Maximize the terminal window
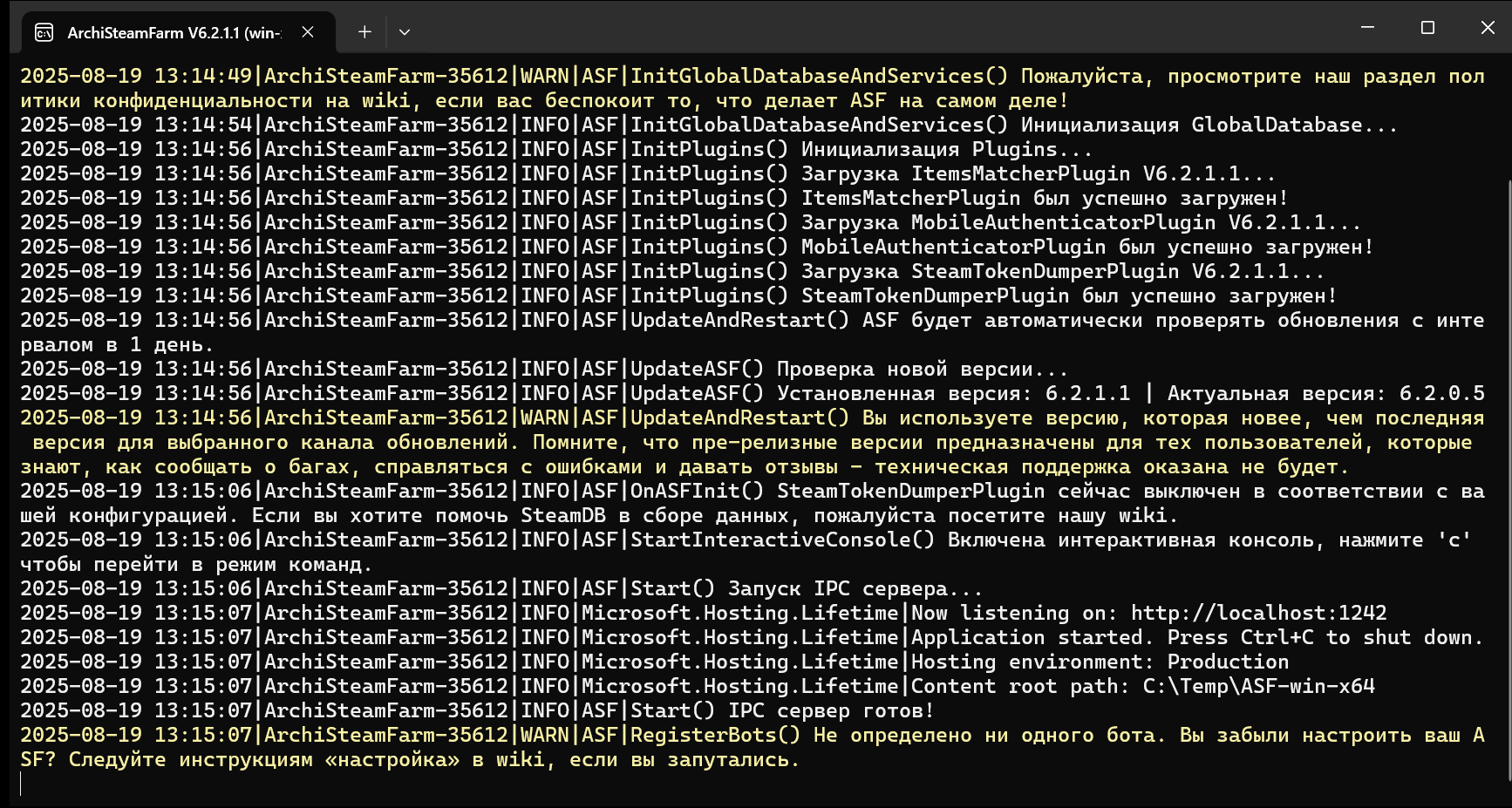Screen dimensions: 1512x808 [1427, 28]
